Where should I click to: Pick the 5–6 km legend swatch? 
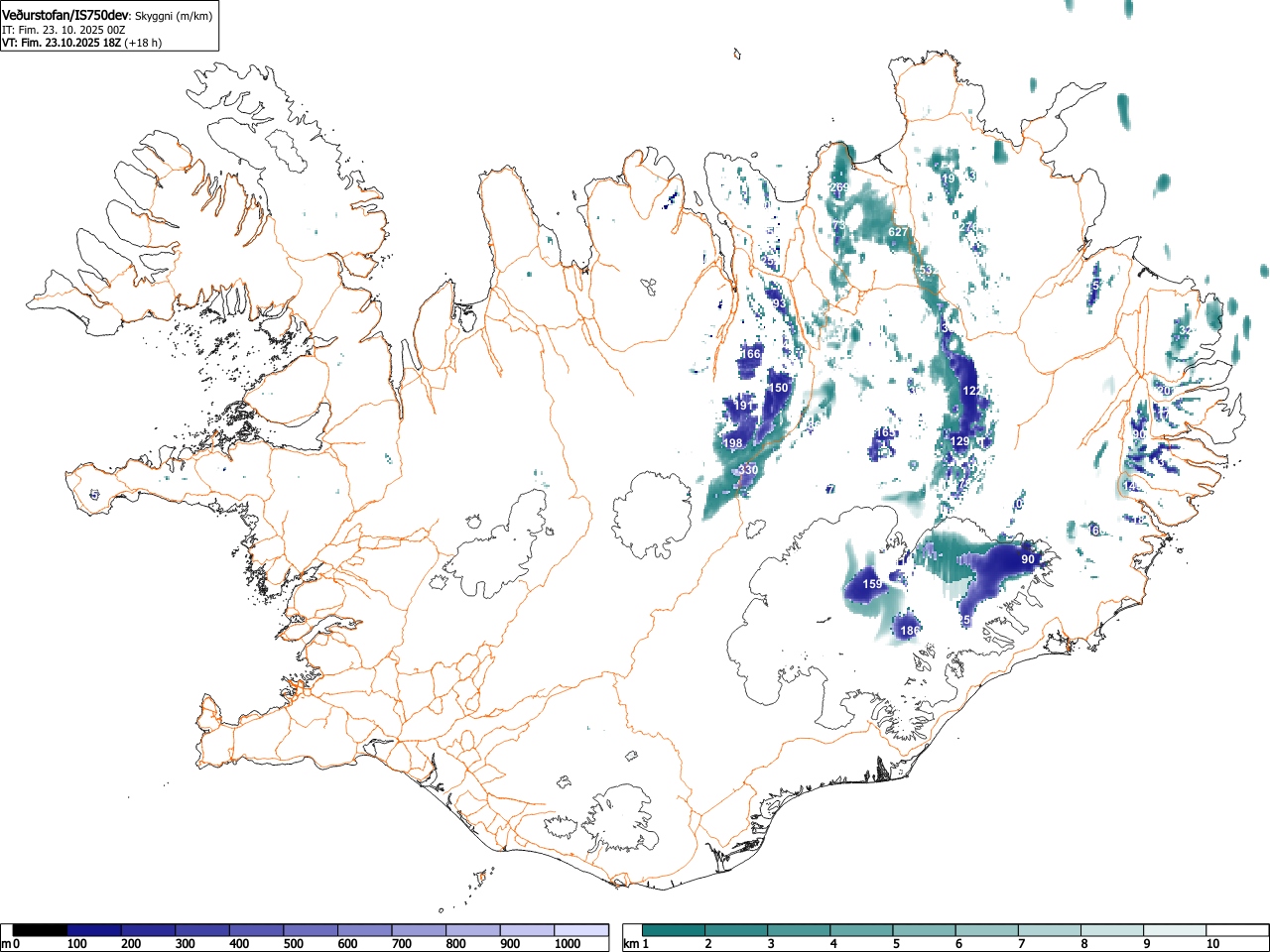click(925, 929)
